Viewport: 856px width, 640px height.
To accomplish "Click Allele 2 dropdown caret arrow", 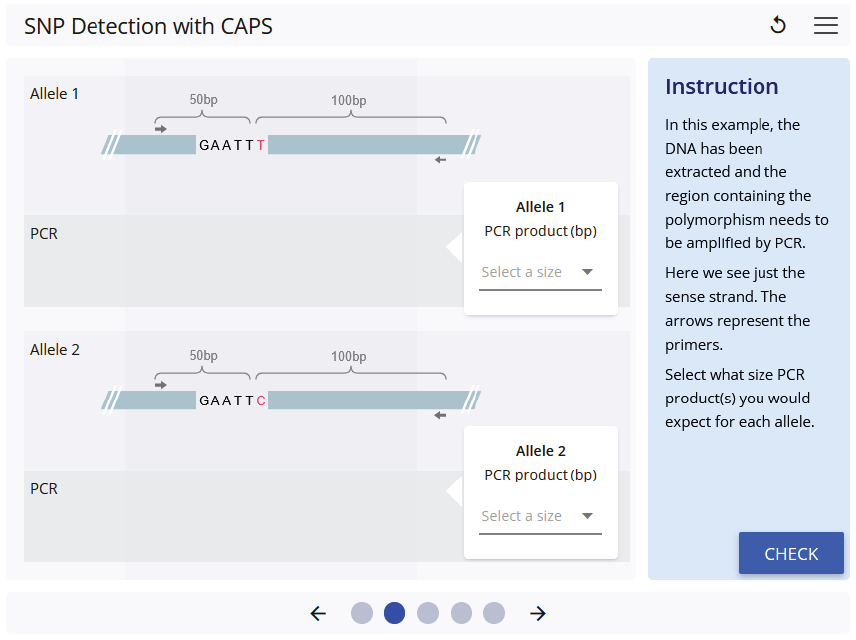I will [x=588, y=516].
